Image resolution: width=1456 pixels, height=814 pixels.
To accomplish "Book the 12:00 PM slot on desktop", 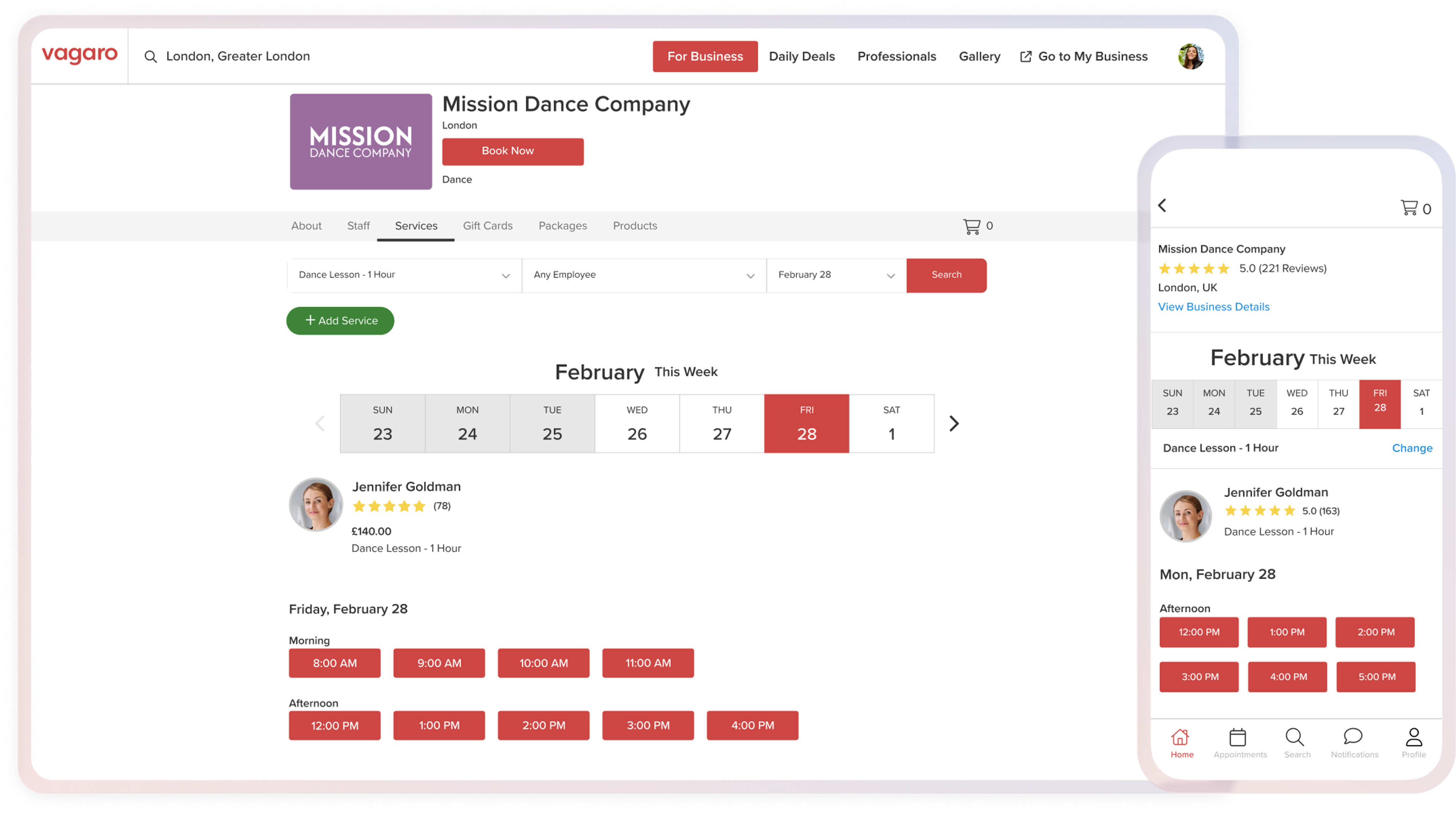I will tap(334, 725).
